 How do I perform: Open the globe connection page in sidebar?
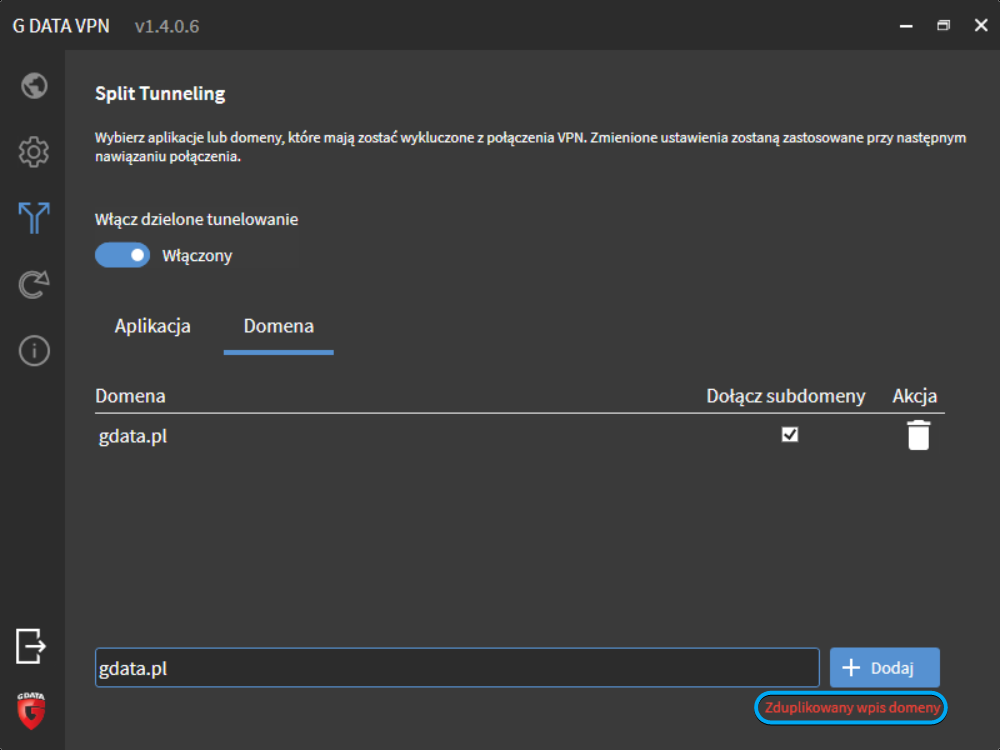pyautogui.click(x=34, y=85)
